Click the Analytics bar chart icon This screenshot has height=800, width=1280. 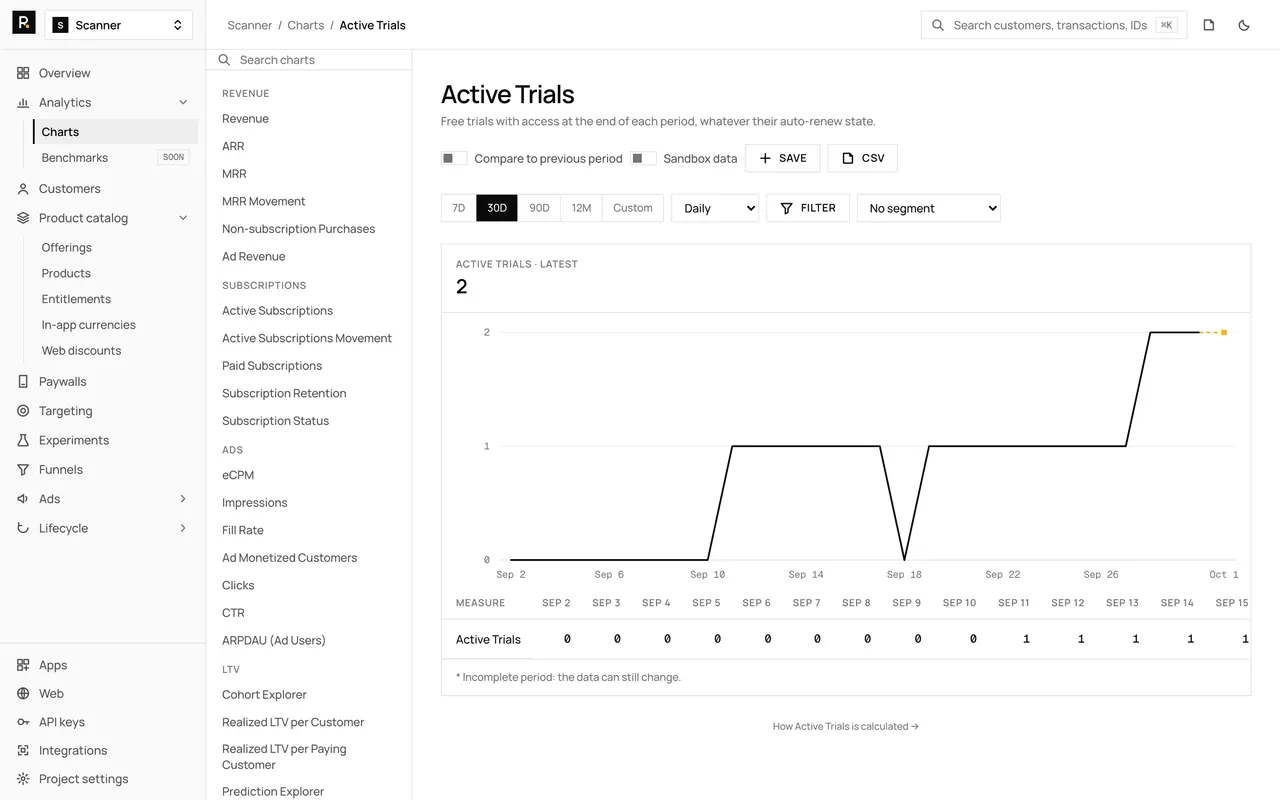coord(23,102)
